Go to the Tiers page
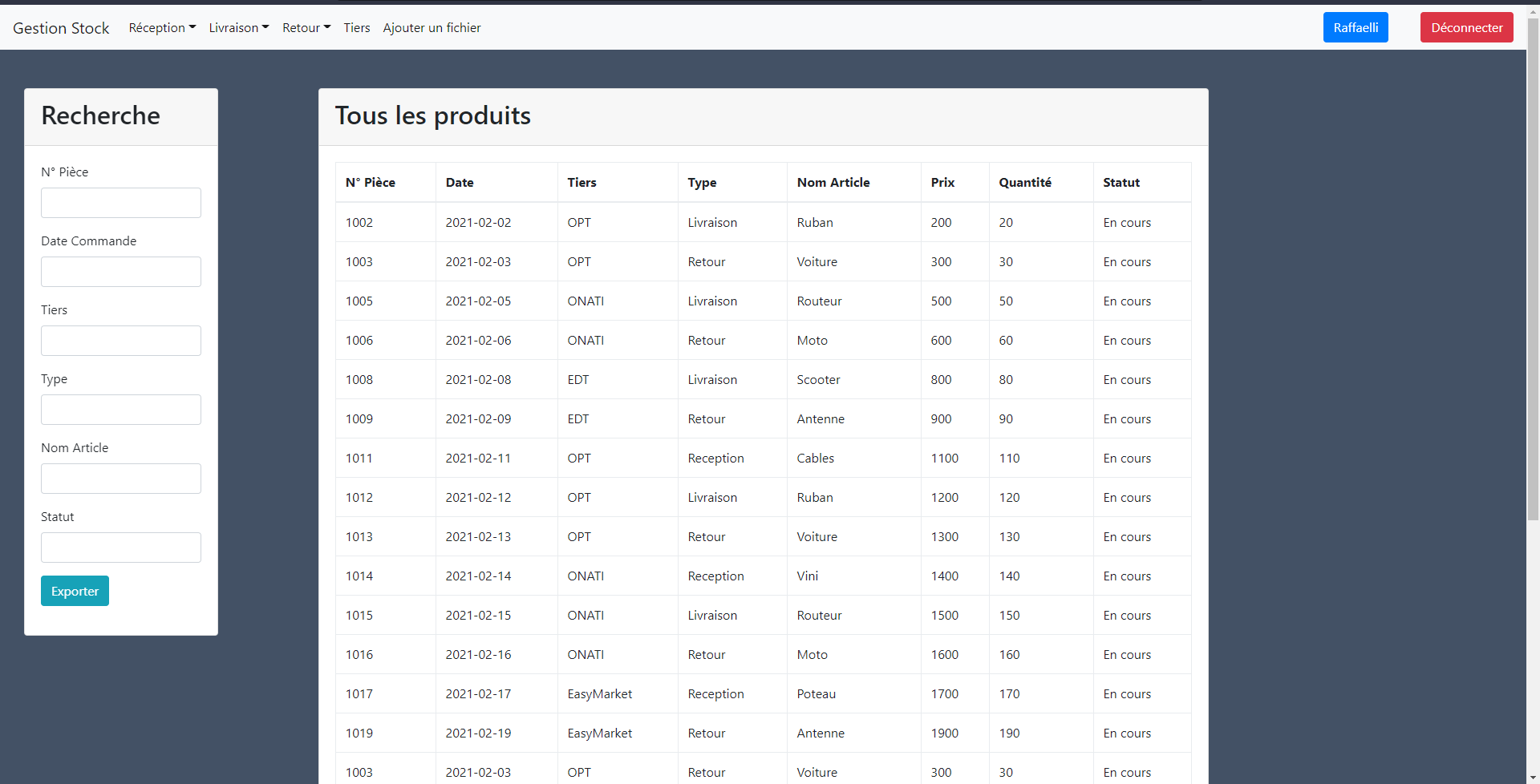Image resolution: width=1540 pixels, height=784 pixels. tap(357, 27)
